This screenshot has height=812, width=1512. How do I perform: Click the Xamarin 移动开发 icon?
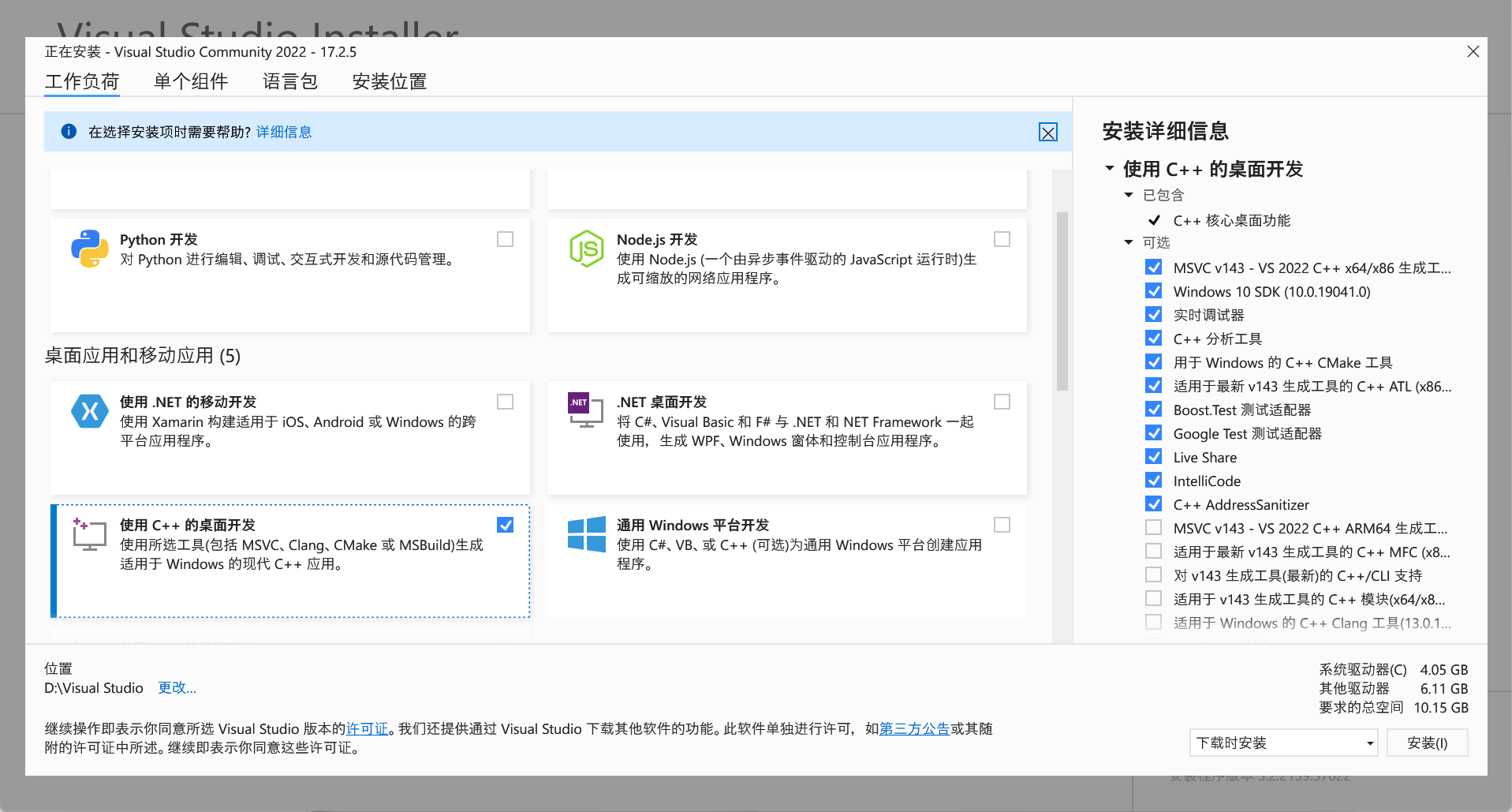[89, 411]
